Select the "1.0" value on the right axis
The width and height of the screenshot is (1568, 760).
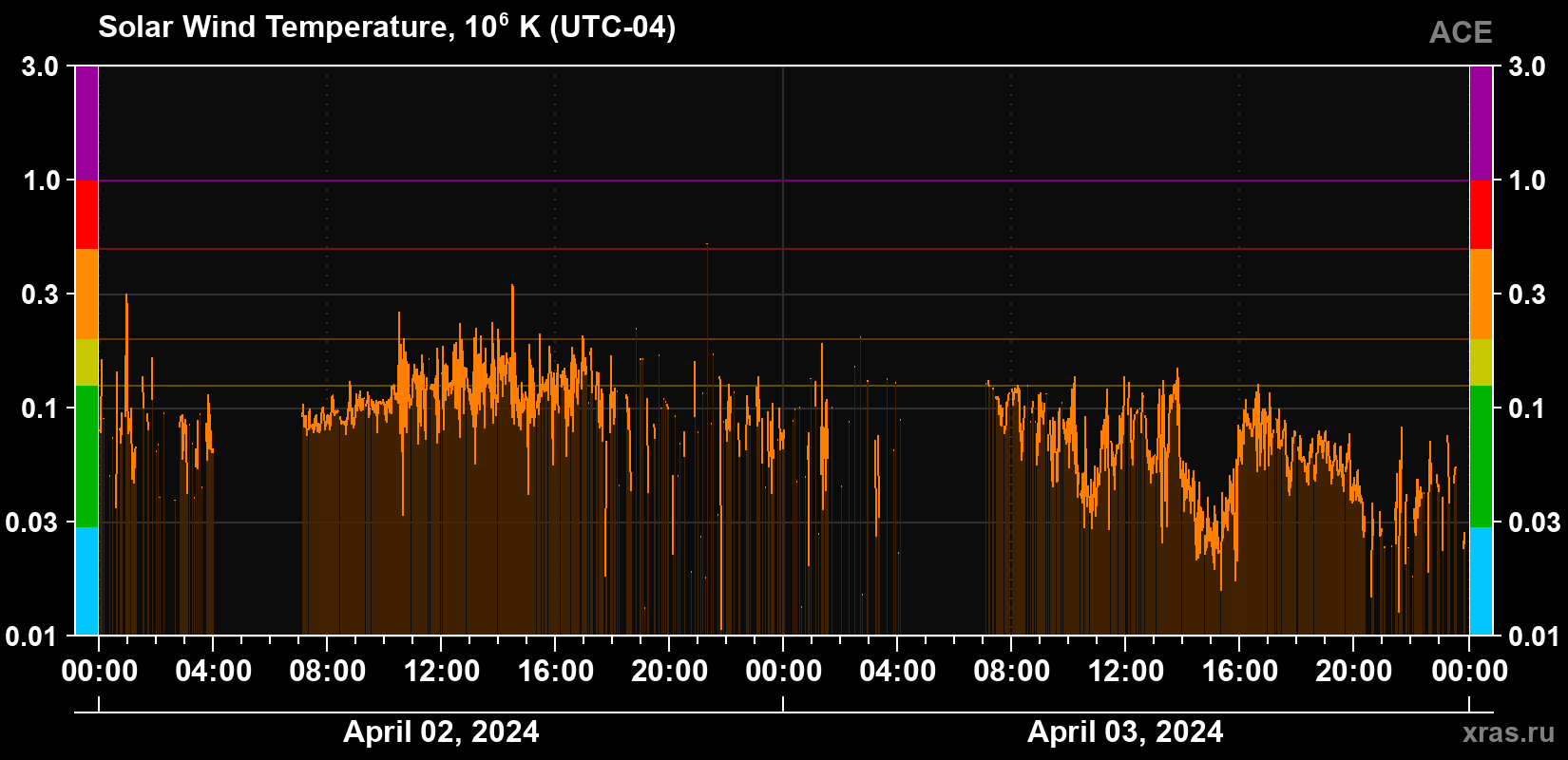[x=1527, y=180]
